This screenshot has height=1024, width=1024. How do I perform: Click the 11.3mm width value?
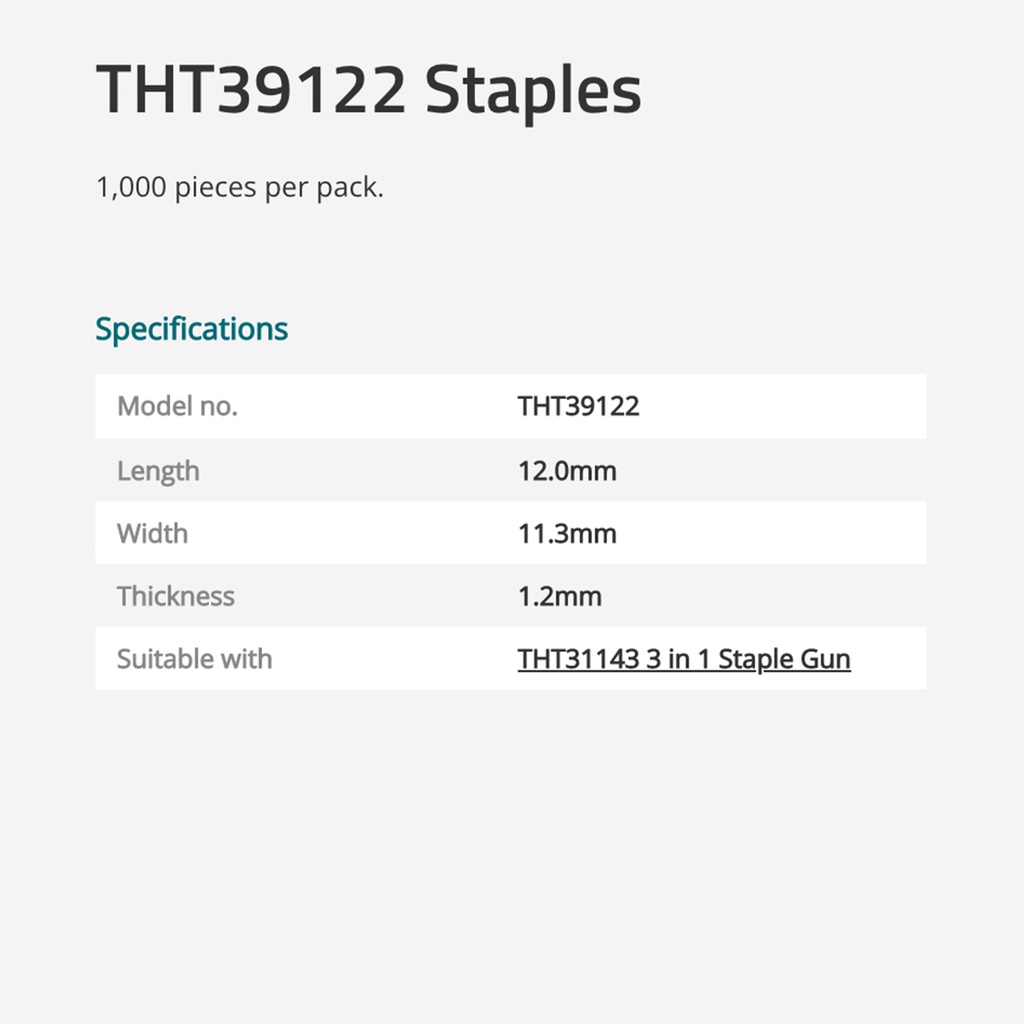coord(567,533)
